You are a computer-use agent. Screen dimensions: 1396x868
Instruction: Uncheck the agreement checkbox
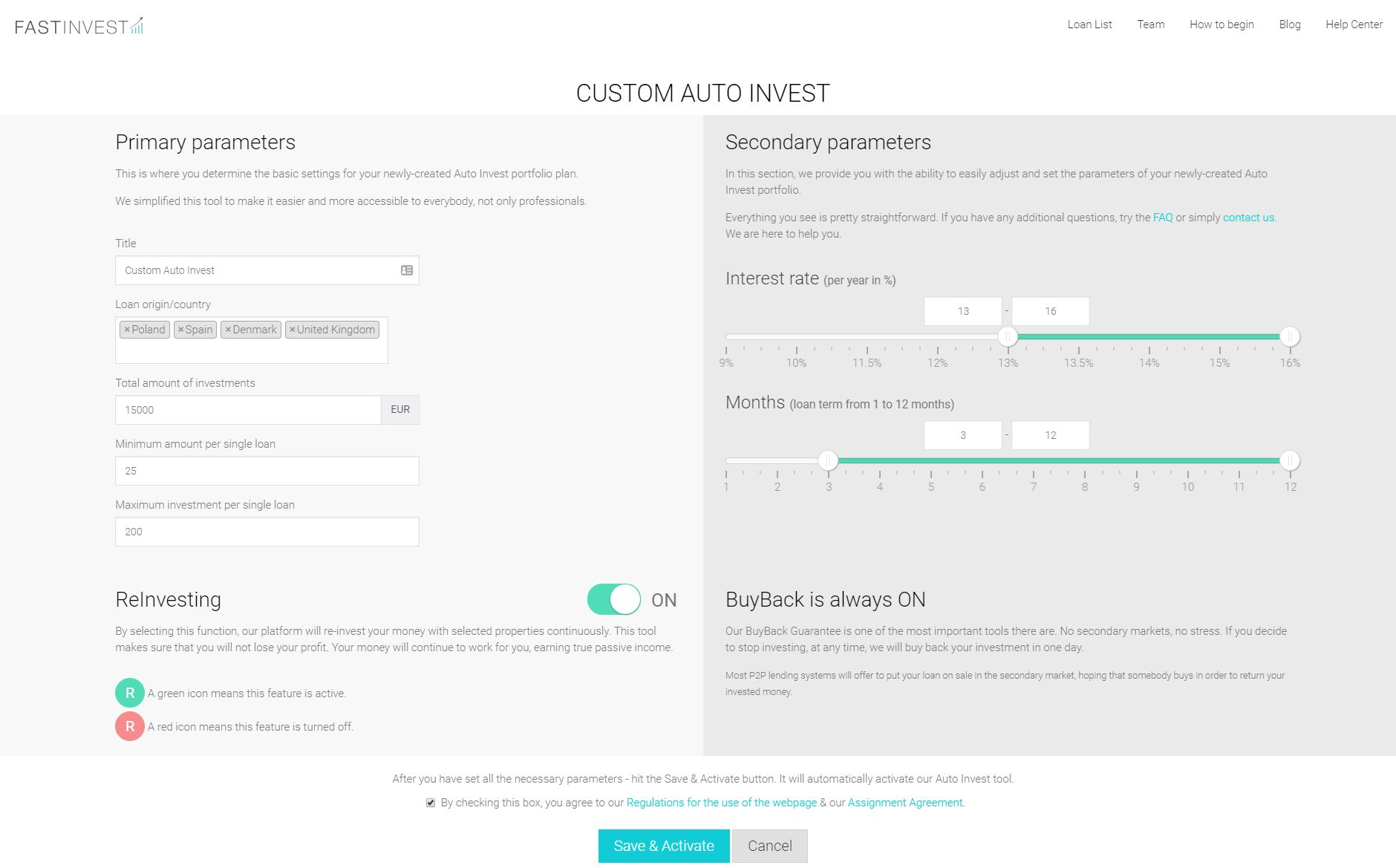[x=431, y=803]
